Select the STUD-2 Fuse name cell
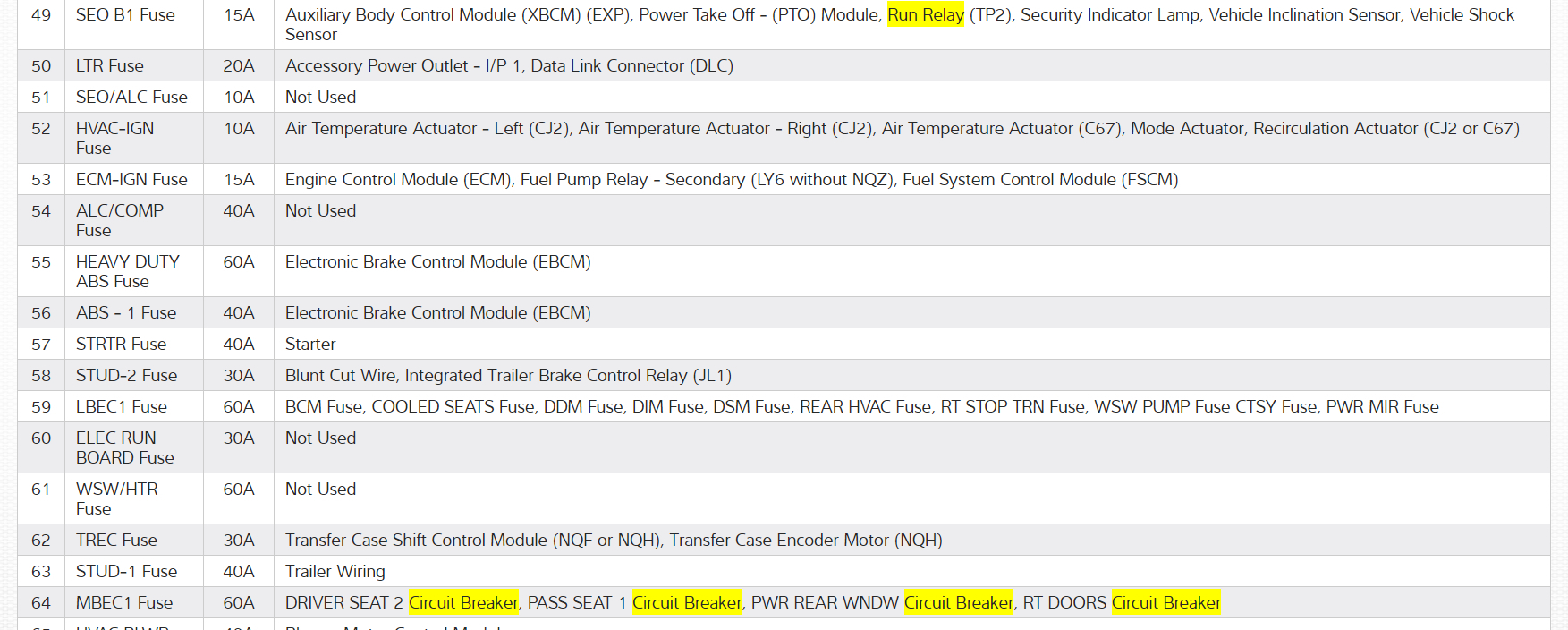The image size is (1568, 630). [126, 376]
